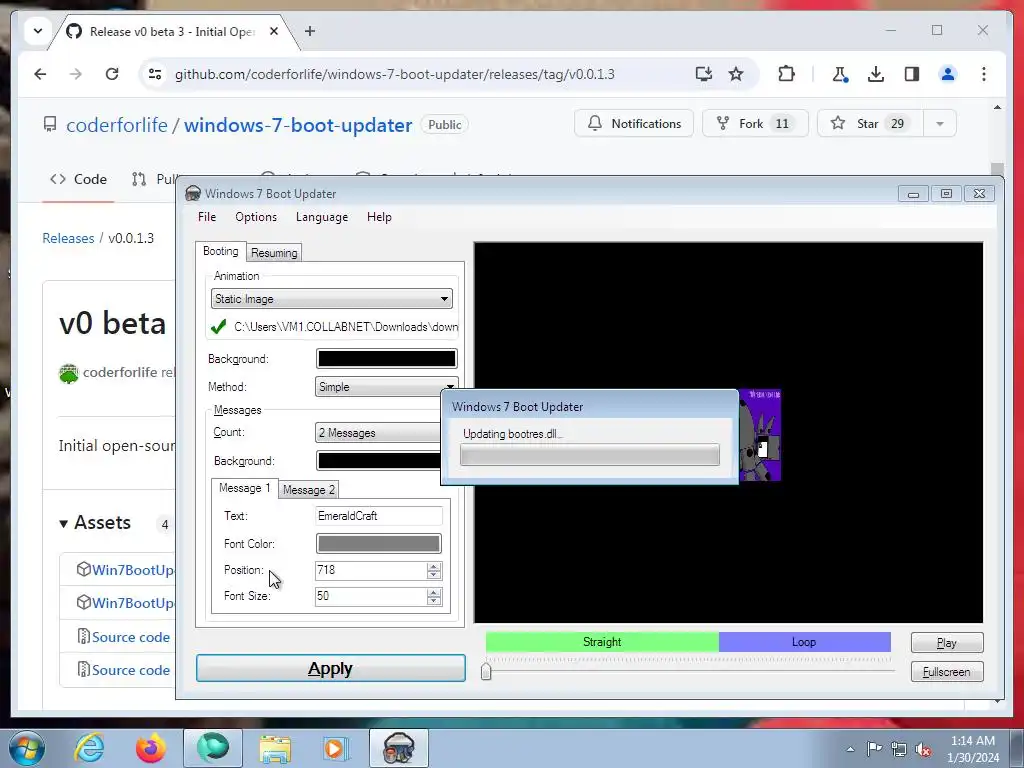Click the Fork button
1024x768 pixels.
point(755,123)
